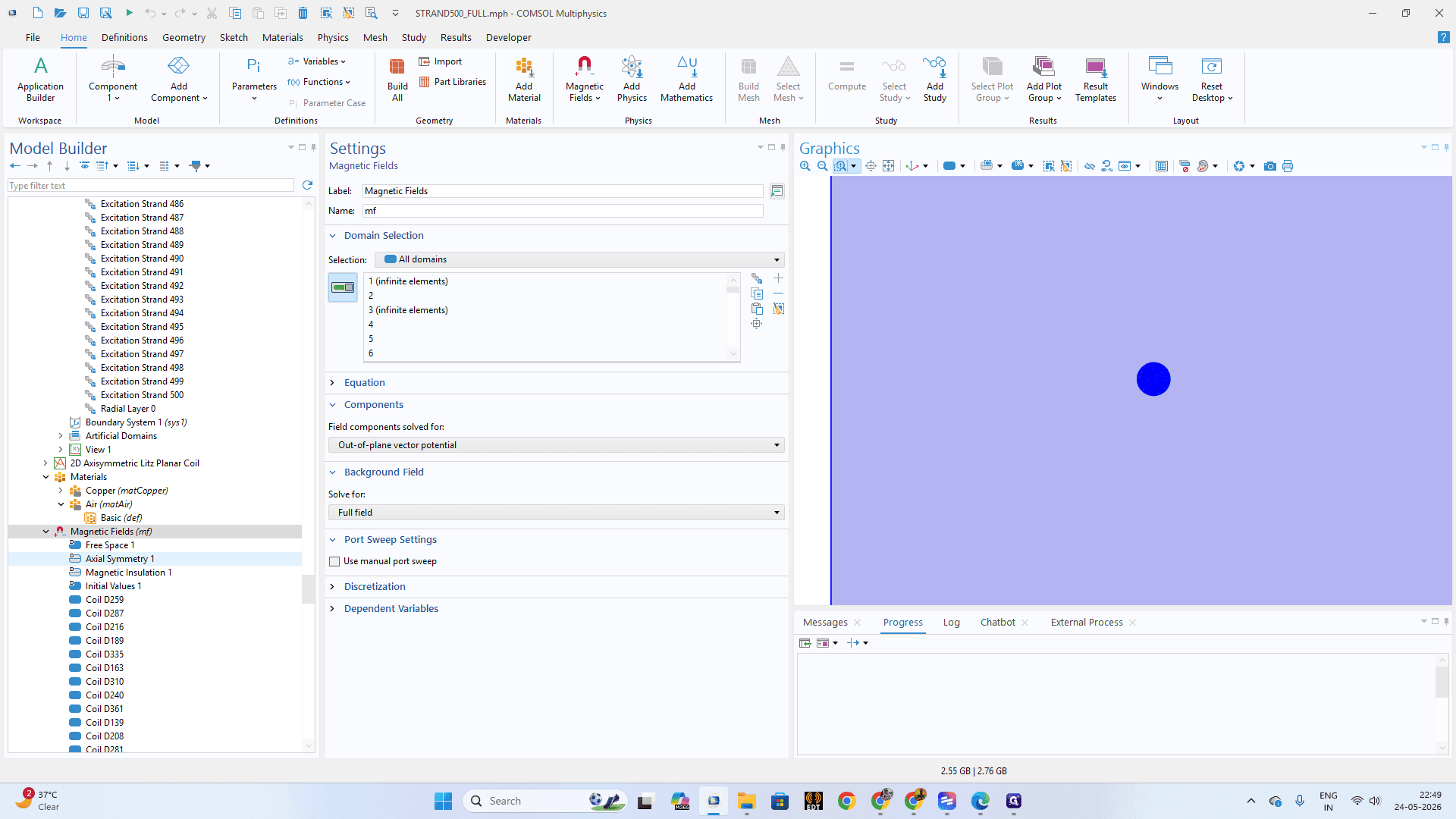Click the print icon in Graphics toolbar
Image resolution: width=1456 pixels, height=819 pixels.
coord(1288,166)
